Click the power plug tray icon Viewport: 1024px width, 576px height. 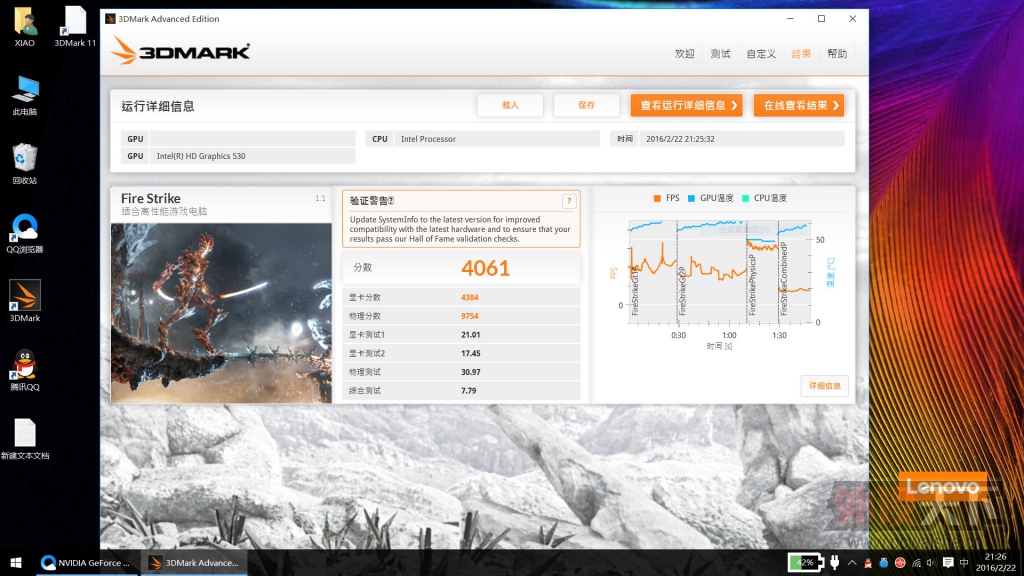click(x=835, y=562)
